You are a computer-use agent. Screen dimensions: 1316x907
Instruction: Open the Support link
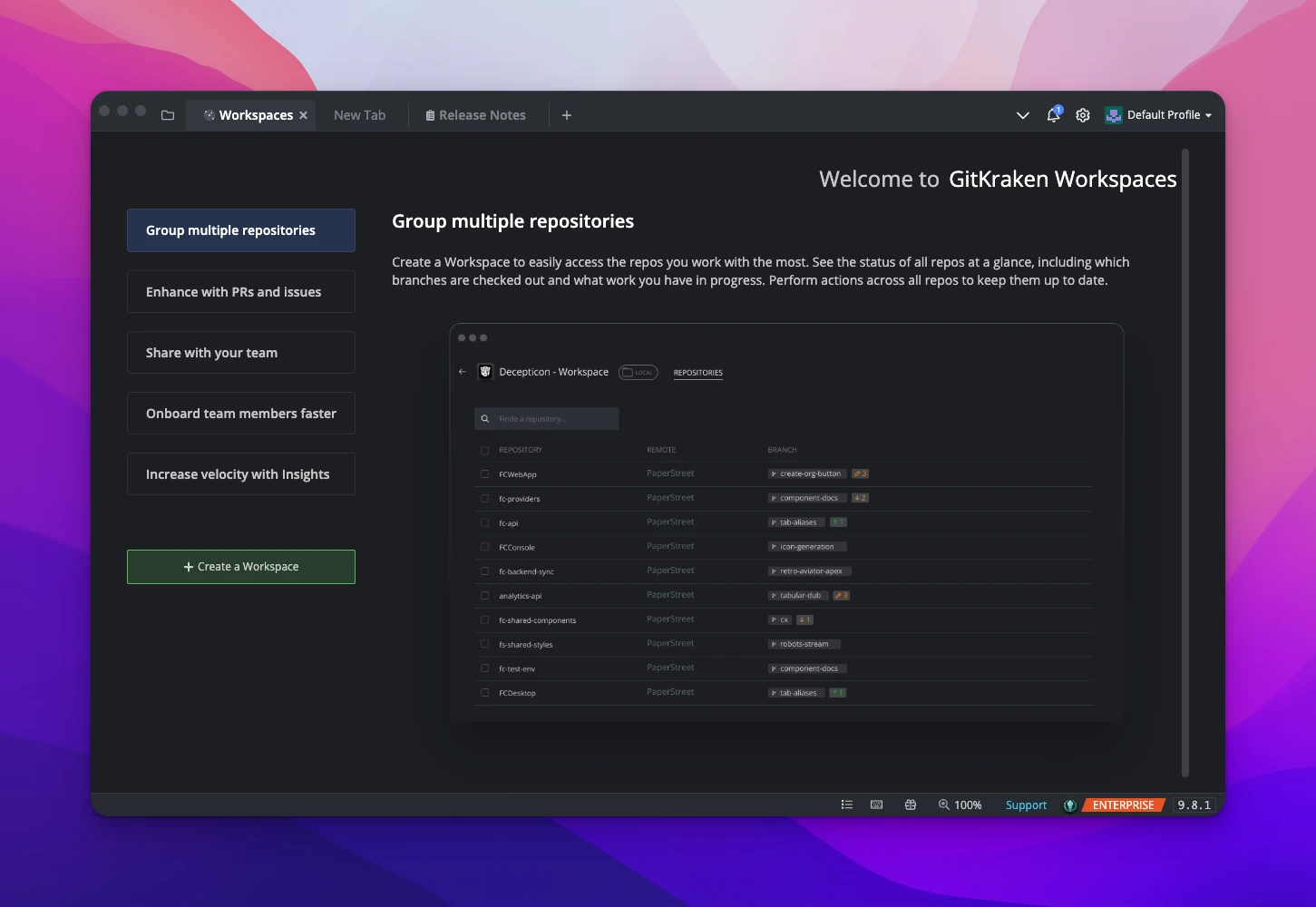point(1026,805)
